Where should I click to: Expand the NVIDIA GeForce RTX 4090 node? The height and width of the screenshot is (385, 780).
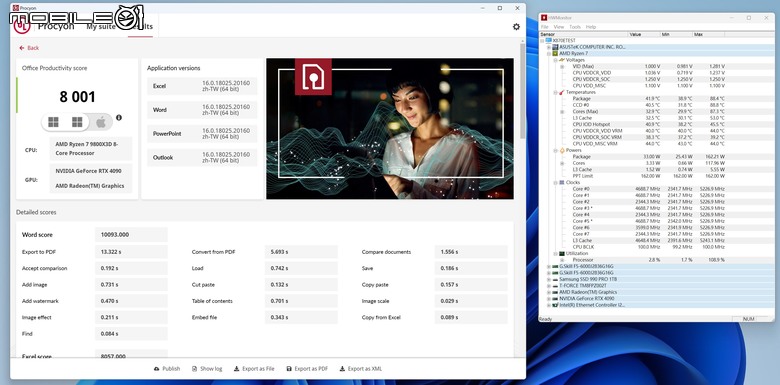(549, 298)
